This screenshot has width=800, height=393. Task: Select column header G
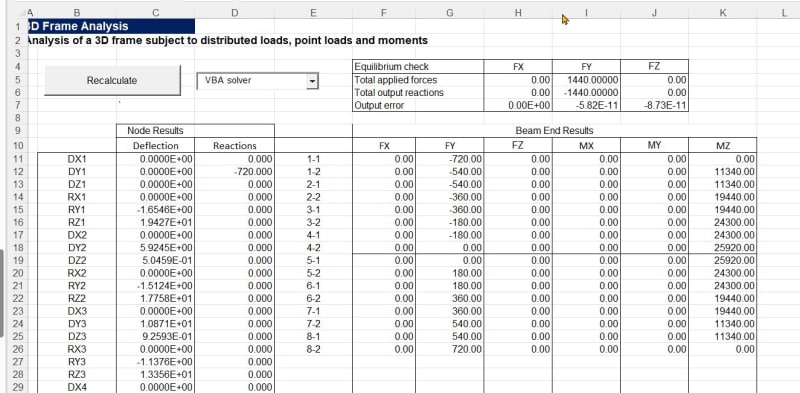pyautogui.click(x=449, y=13)
